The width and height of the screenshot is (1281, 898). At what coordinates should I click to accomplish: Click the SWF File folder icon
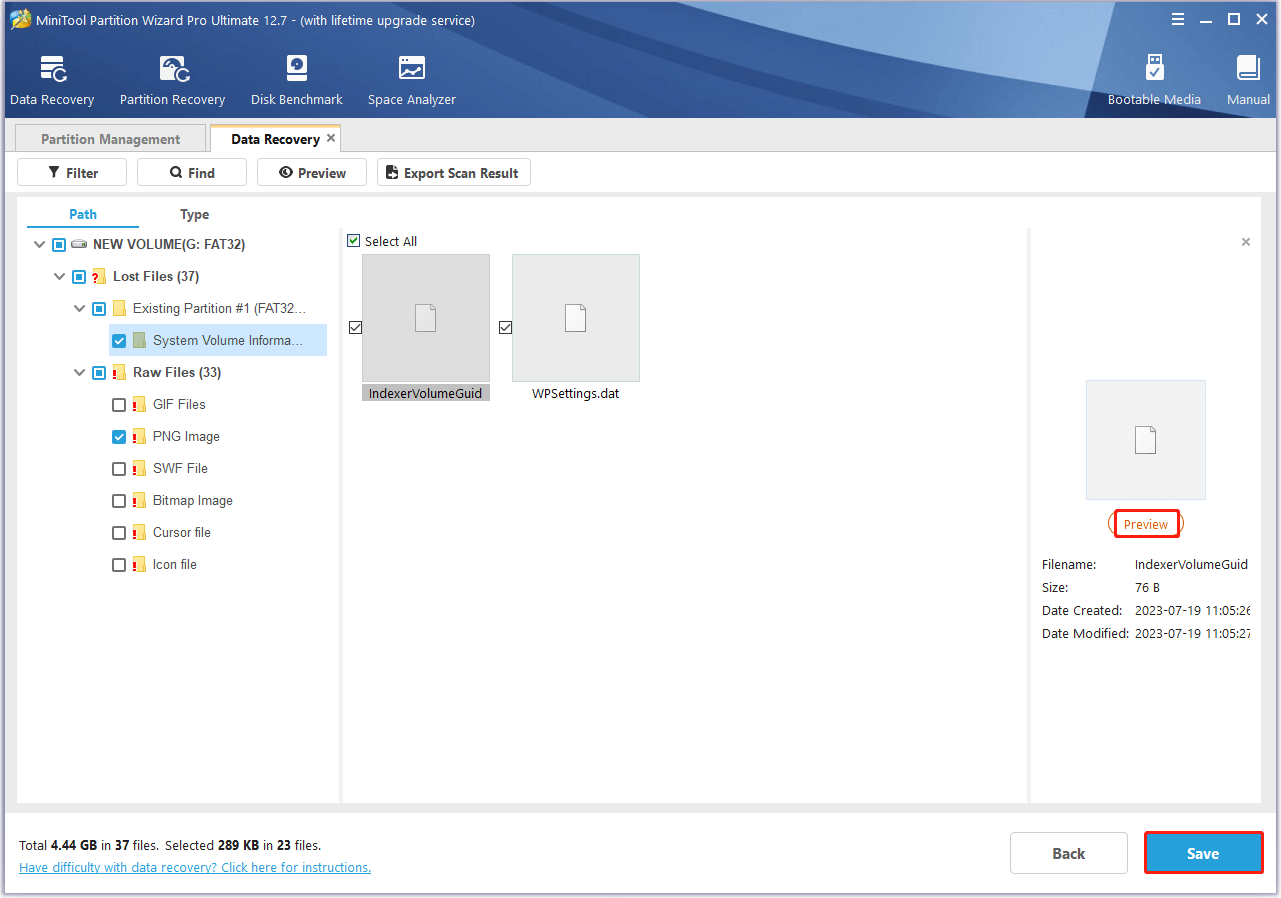(x=139, y=468)
